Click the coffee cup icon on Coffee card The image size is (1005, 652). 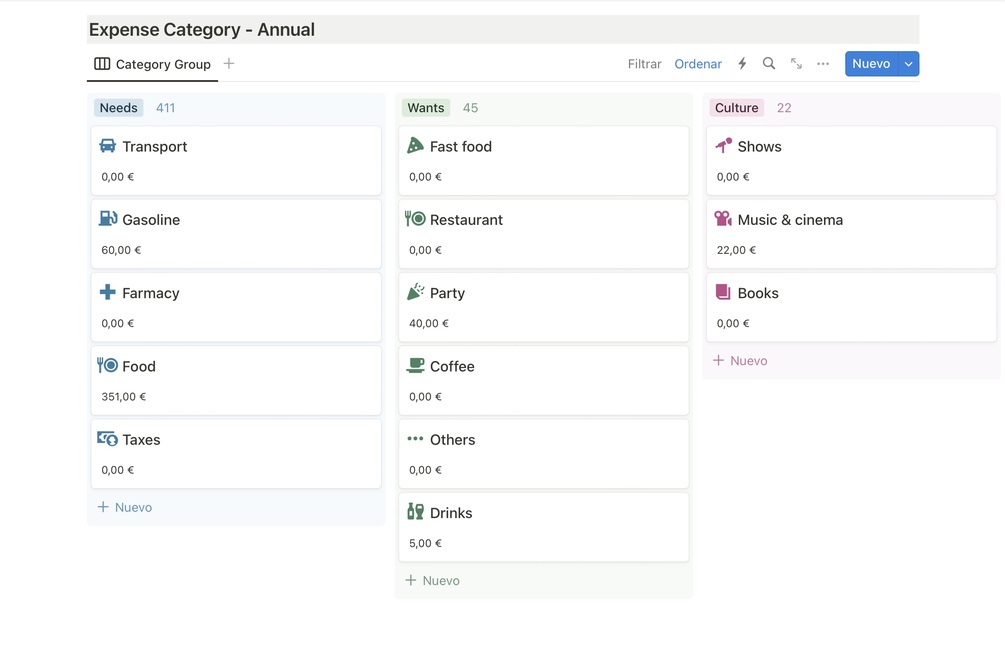415,366
